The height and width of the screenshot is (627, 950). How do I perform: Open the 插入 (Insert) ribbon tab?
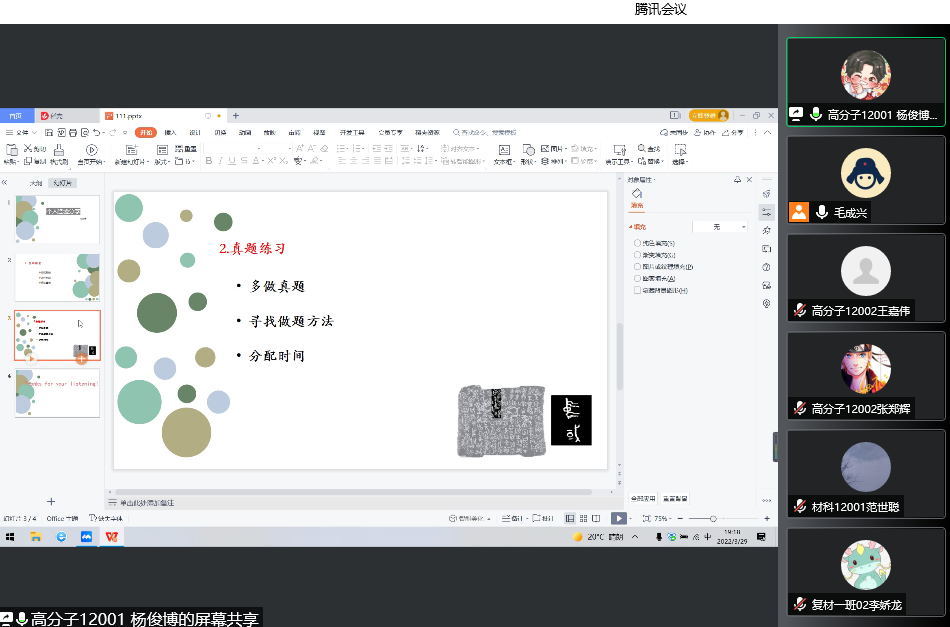[171, 132]
